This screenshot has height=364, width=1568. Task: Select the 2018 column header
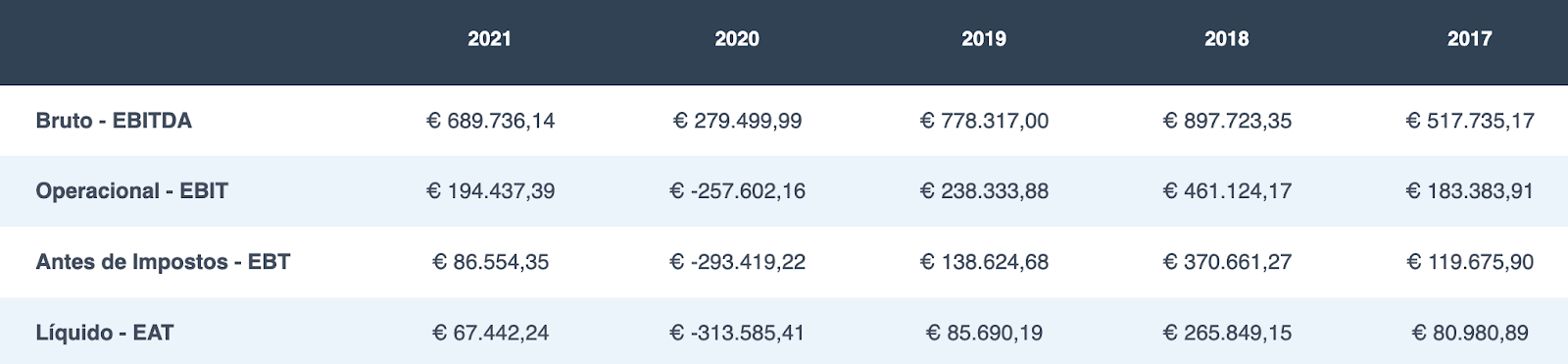(x=1227, y=39)
